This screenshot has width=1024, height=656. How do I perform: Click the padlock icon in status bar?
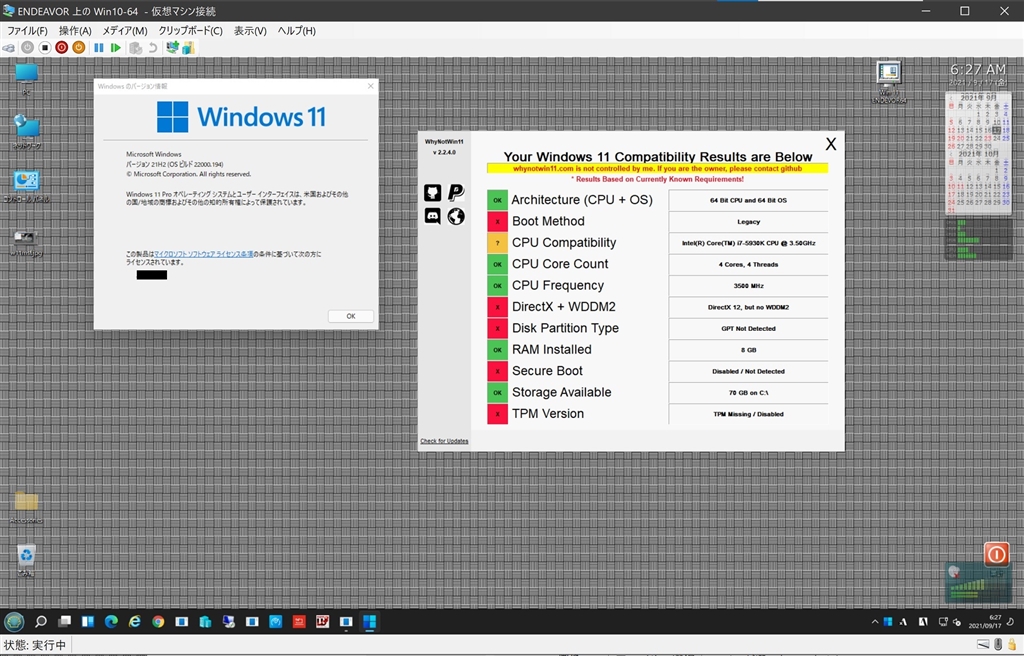[x=1012, y=645]
